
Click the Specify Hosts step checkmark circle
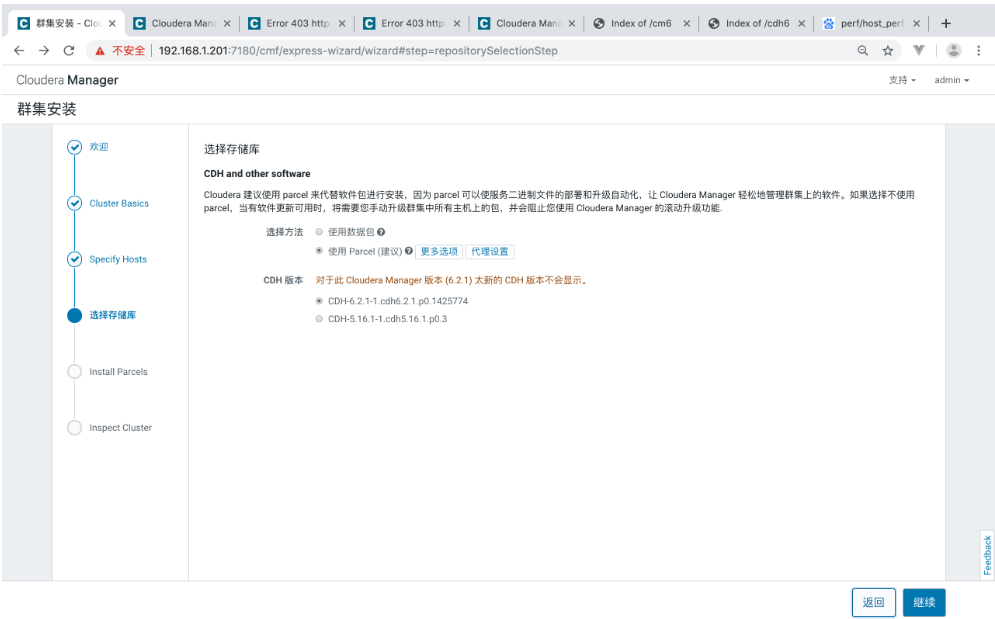click(74, 259)
